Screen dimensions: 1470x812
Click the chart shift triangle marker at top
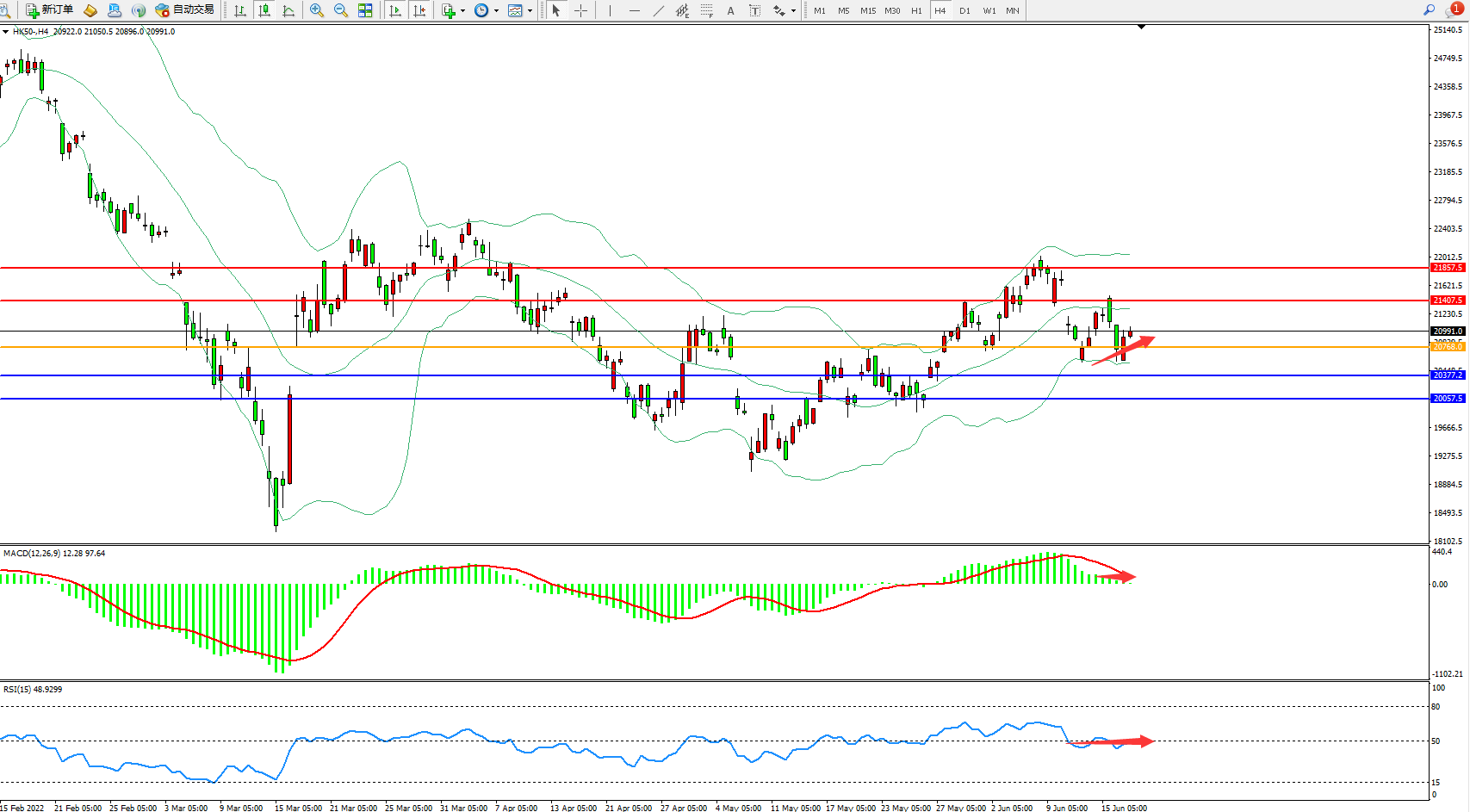pos(1141,28)
